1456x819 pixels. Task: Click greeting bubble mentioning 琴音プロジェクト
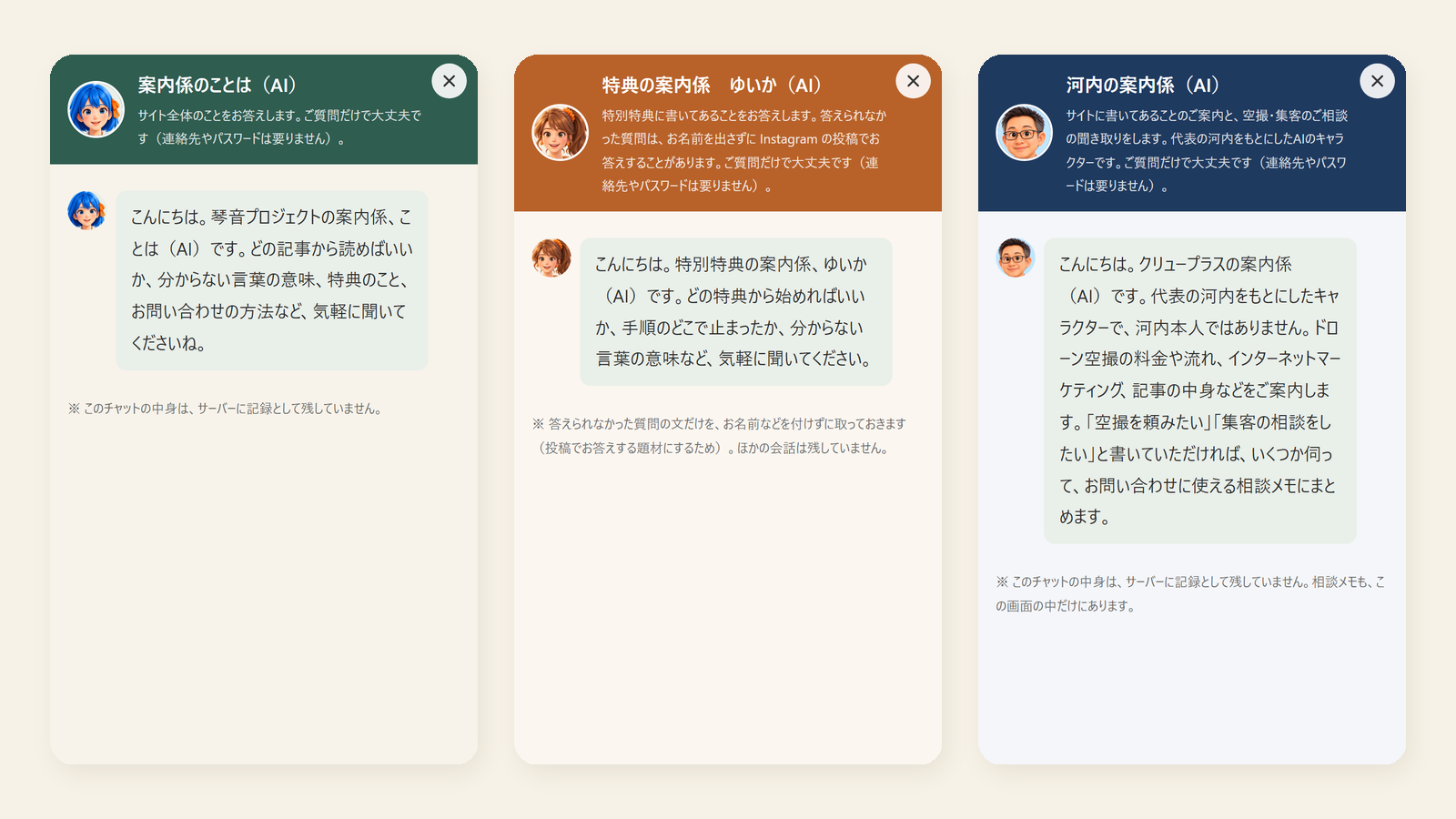272,280
